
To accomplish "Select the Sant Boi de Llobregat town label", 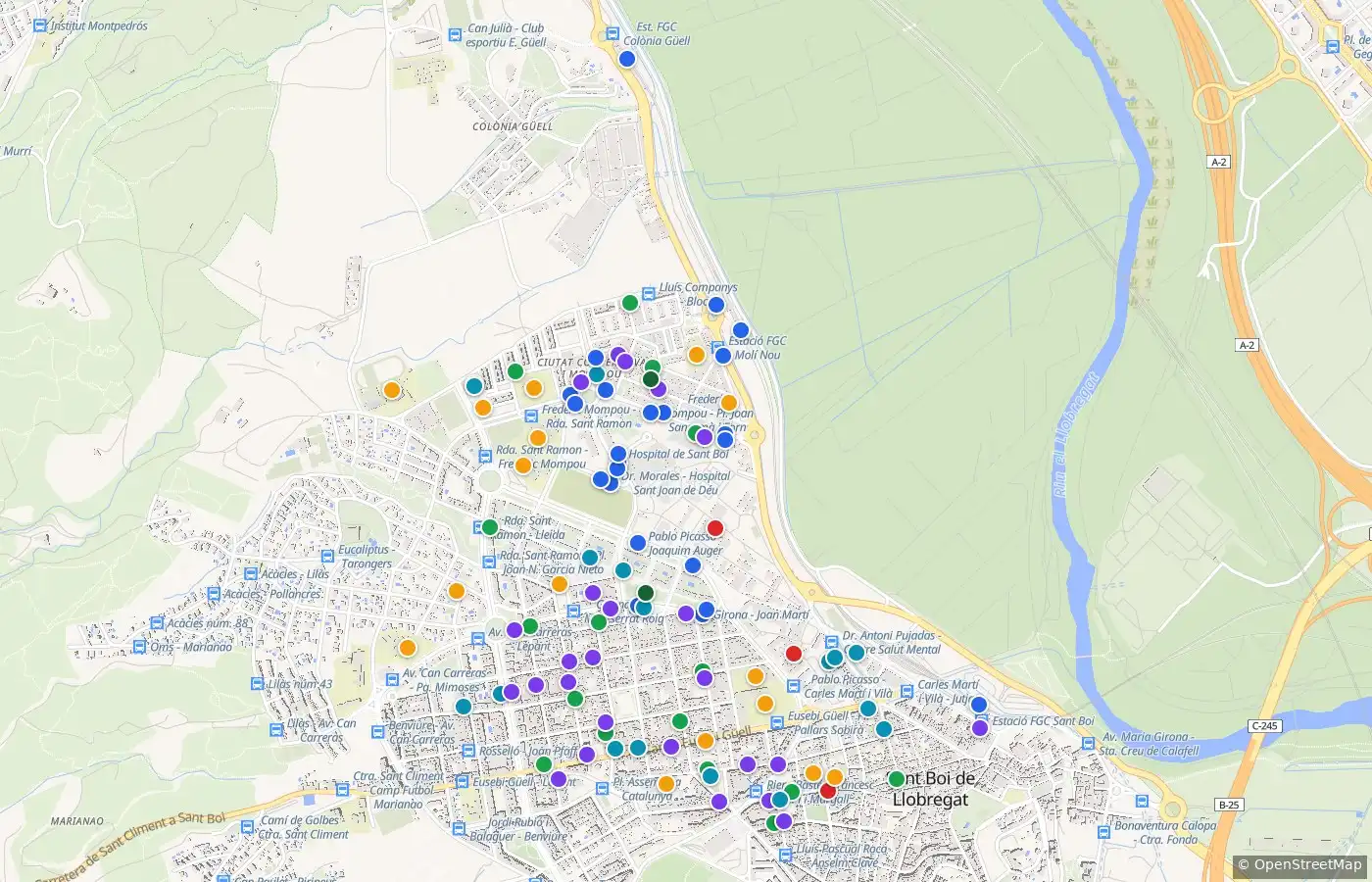I will click(933, 789).
